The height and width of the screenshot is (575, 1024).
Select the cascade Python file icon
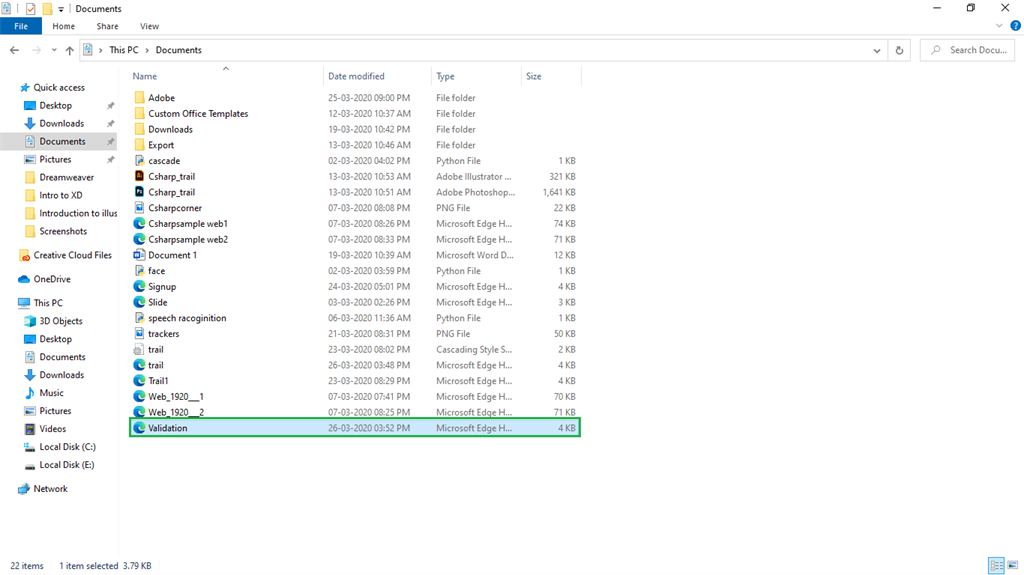139,161
